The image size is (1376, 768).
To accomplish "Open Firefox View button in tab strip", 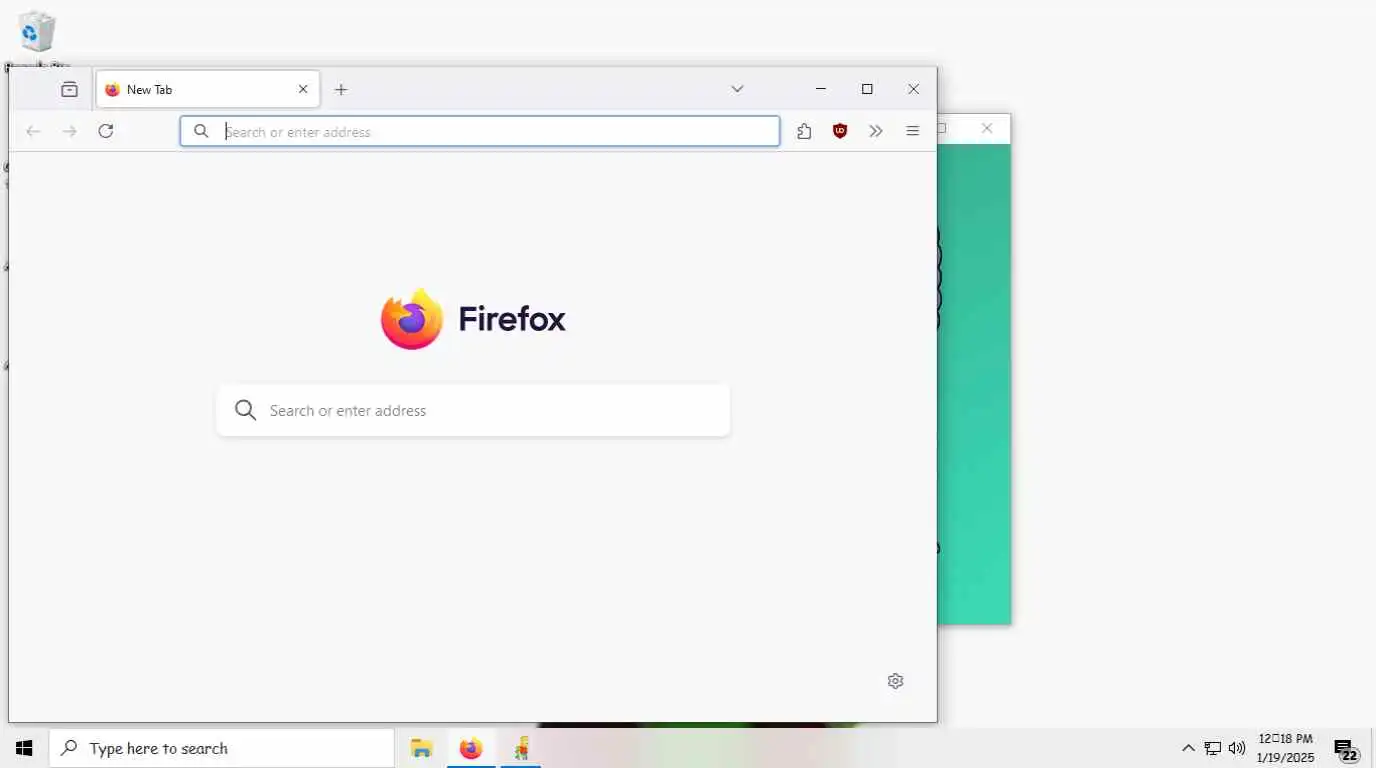I will click(x=69, y=89).
